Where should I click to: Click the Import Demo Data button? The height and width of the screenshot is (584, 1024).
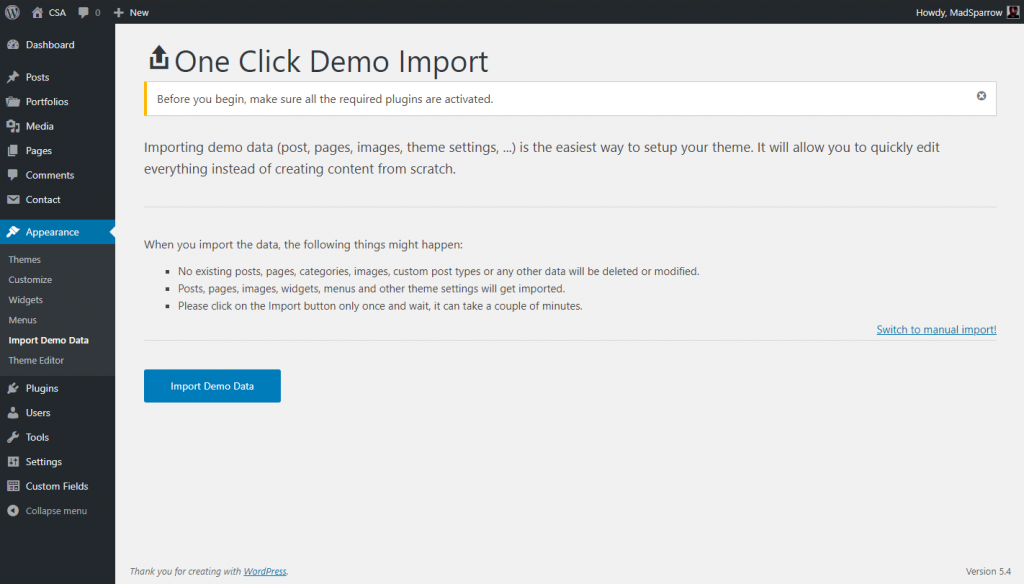pyautogui.click(x=212, y=385)
